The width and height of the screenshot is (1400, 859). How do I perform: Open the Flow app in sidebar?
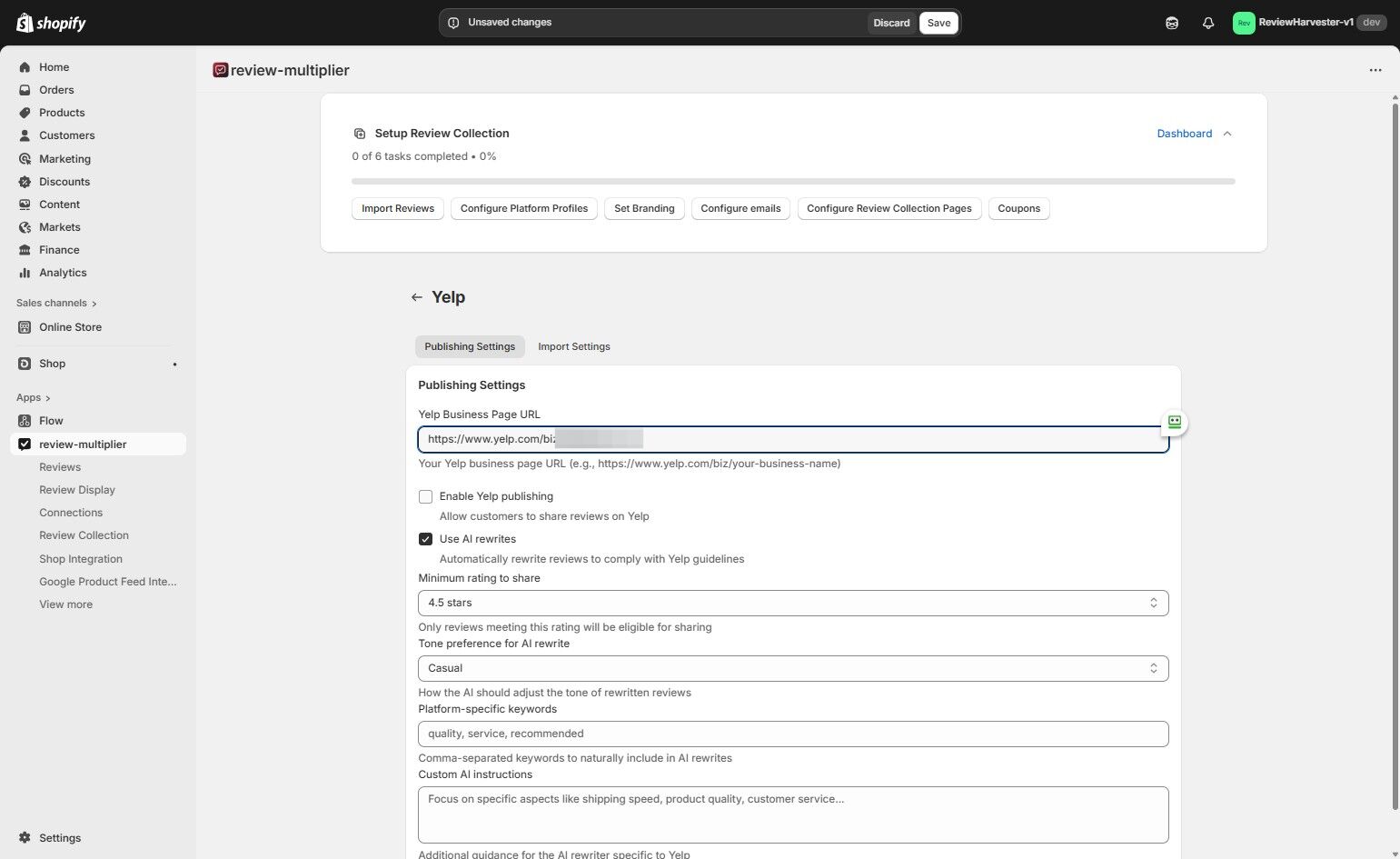[51, 420]
